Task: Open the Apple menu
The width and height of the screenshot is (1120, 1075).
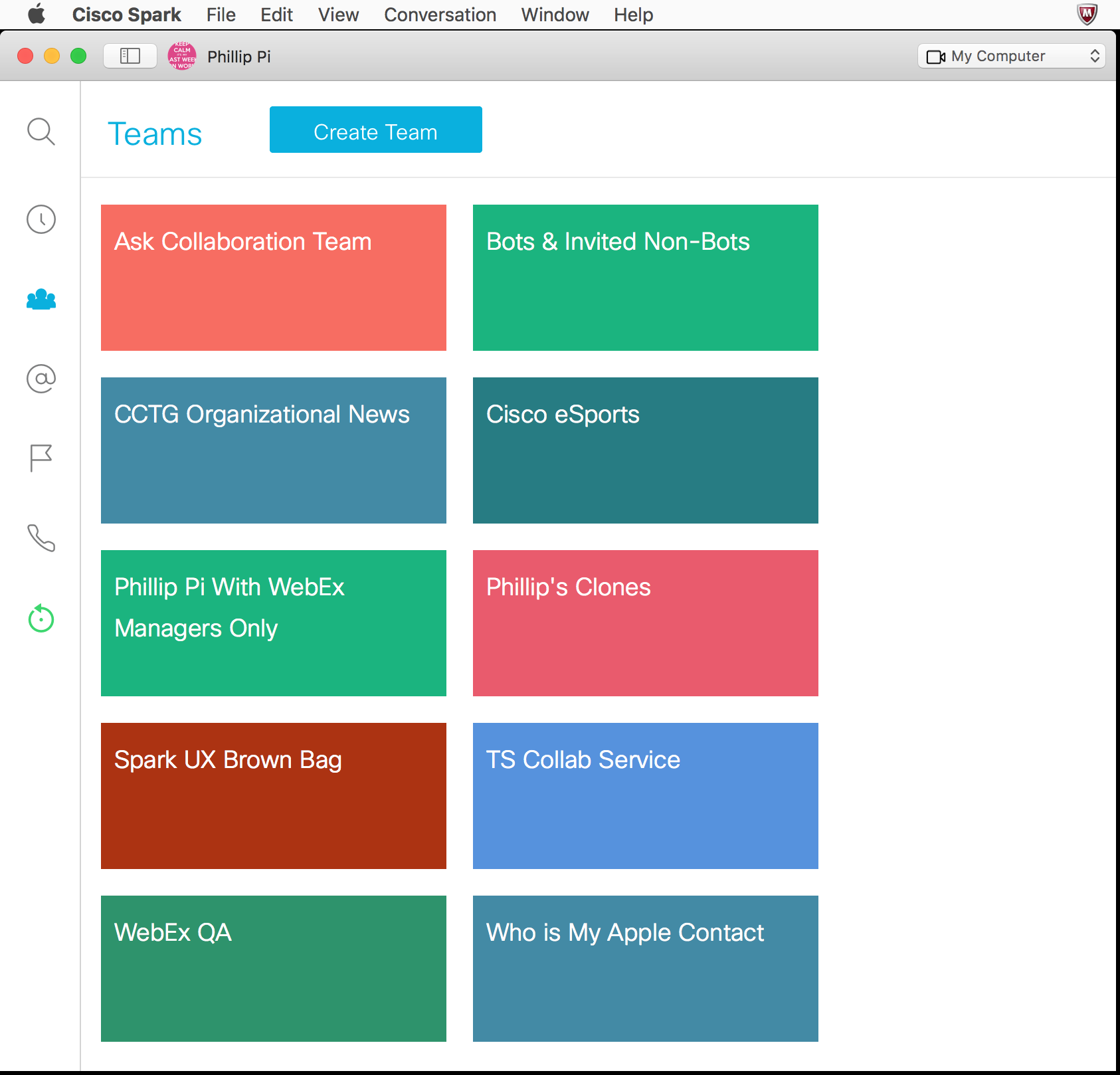Action: [37, 14]
